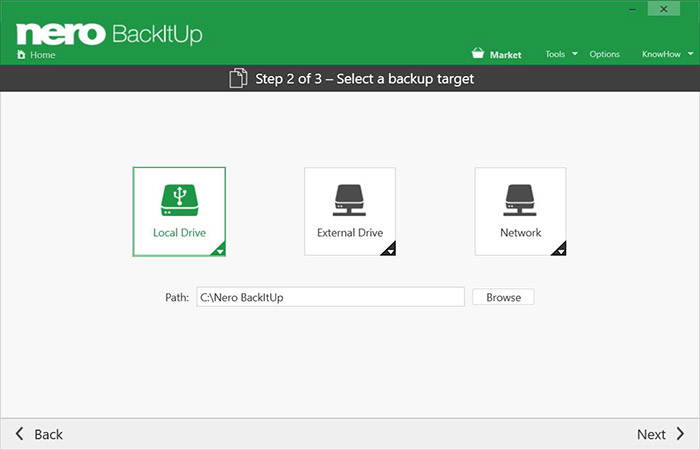Click the Path: label
This screenshot has height=450, width=700.
click(177, 297)
